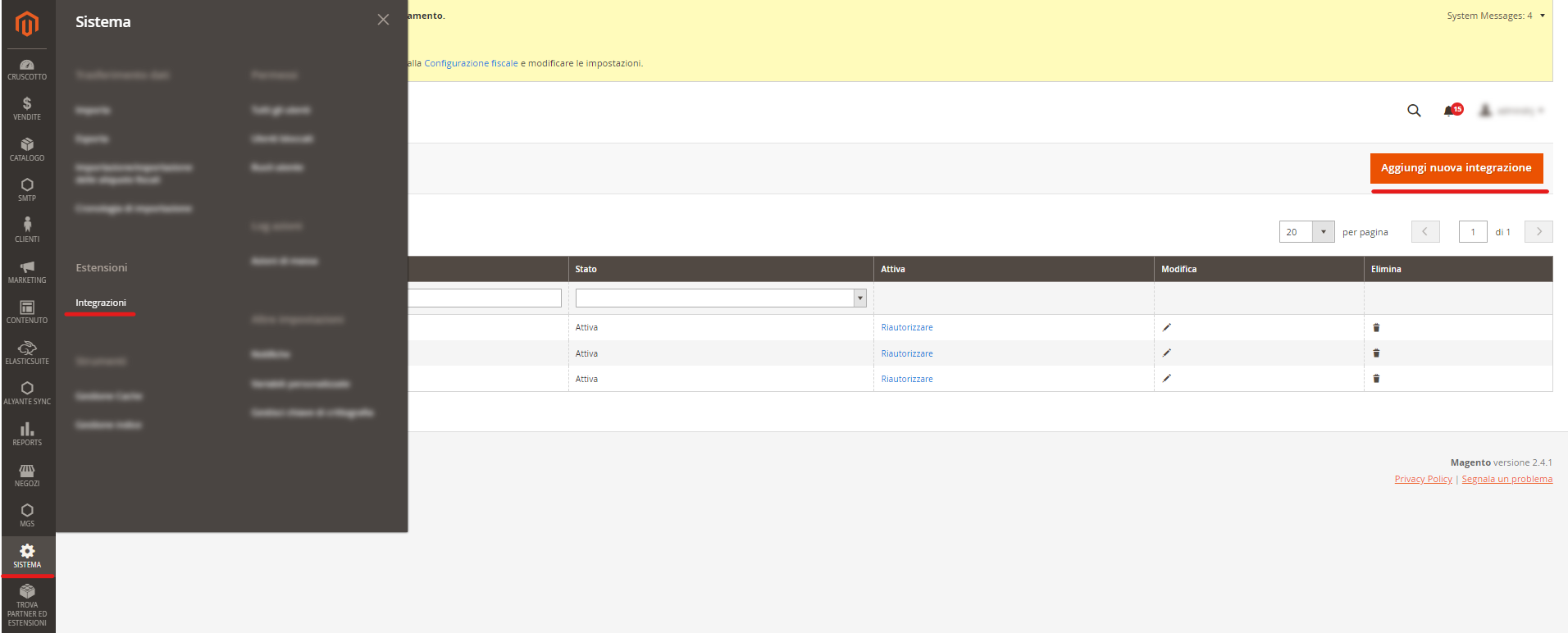Viewport: 1568px width, 633px height.
Task: Open the per pagina count dropdown
Action: 1307,232
